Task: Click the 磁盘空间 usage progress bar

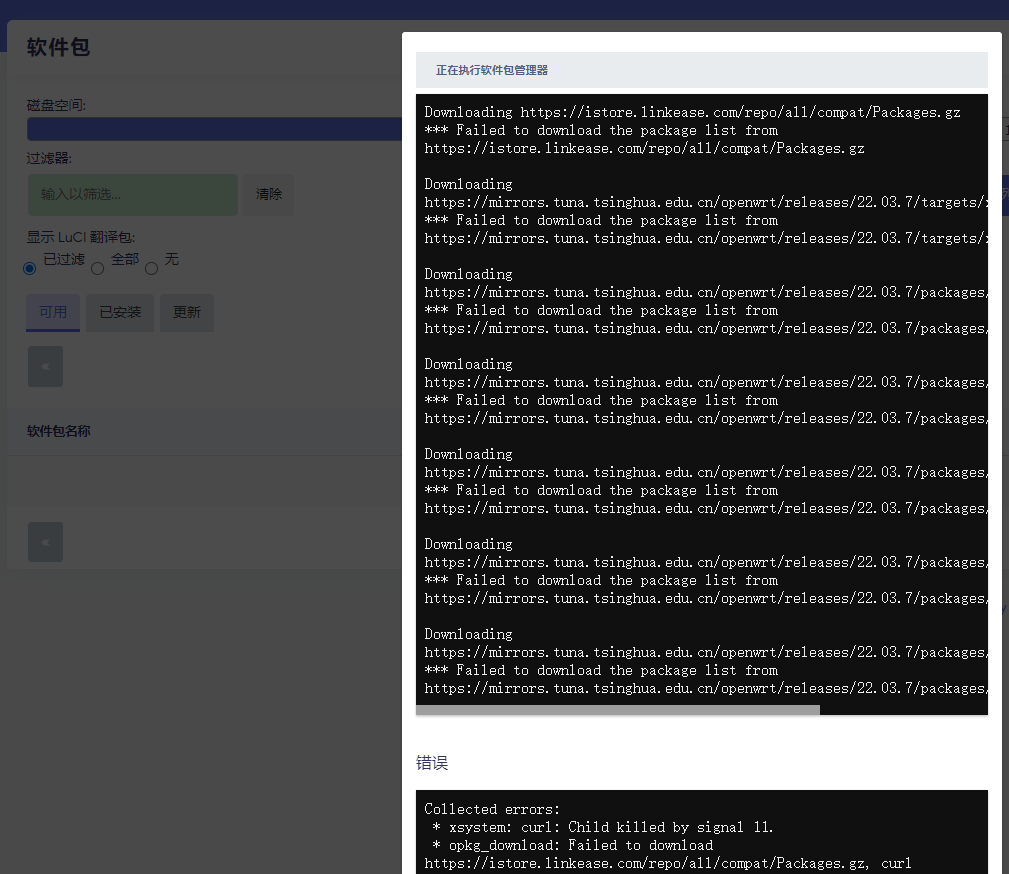Action: pos(210,129)
